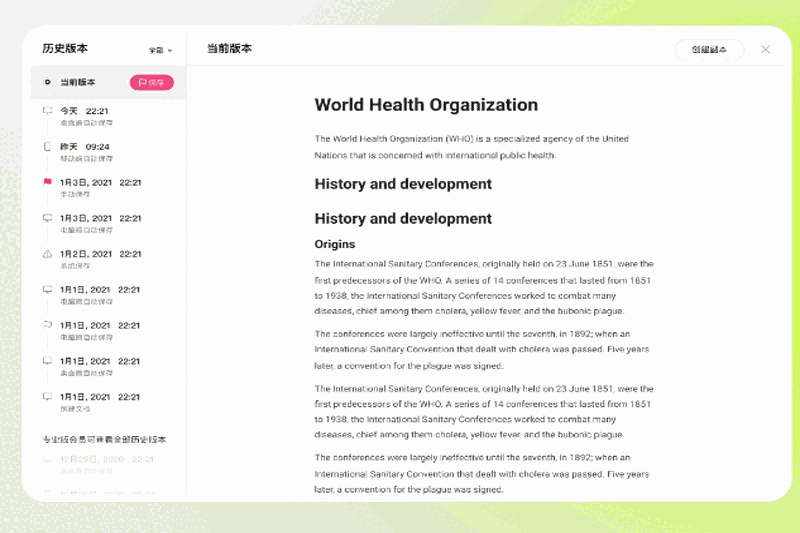The height and width of the screenshot is (533, 800).
Task: Select the 手动保存 label under 1月3日, 2021
Action: (x=76, y=194)
